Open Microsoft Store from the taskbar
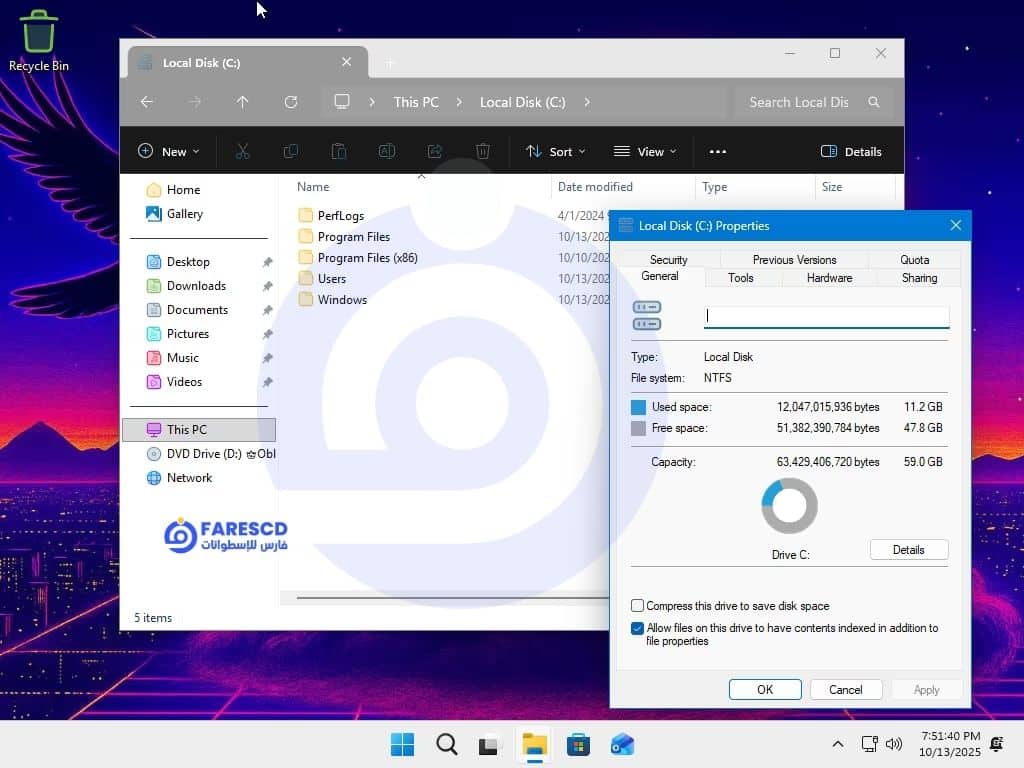The width and height of the screenshot is (1024, 768). [578, 745]
